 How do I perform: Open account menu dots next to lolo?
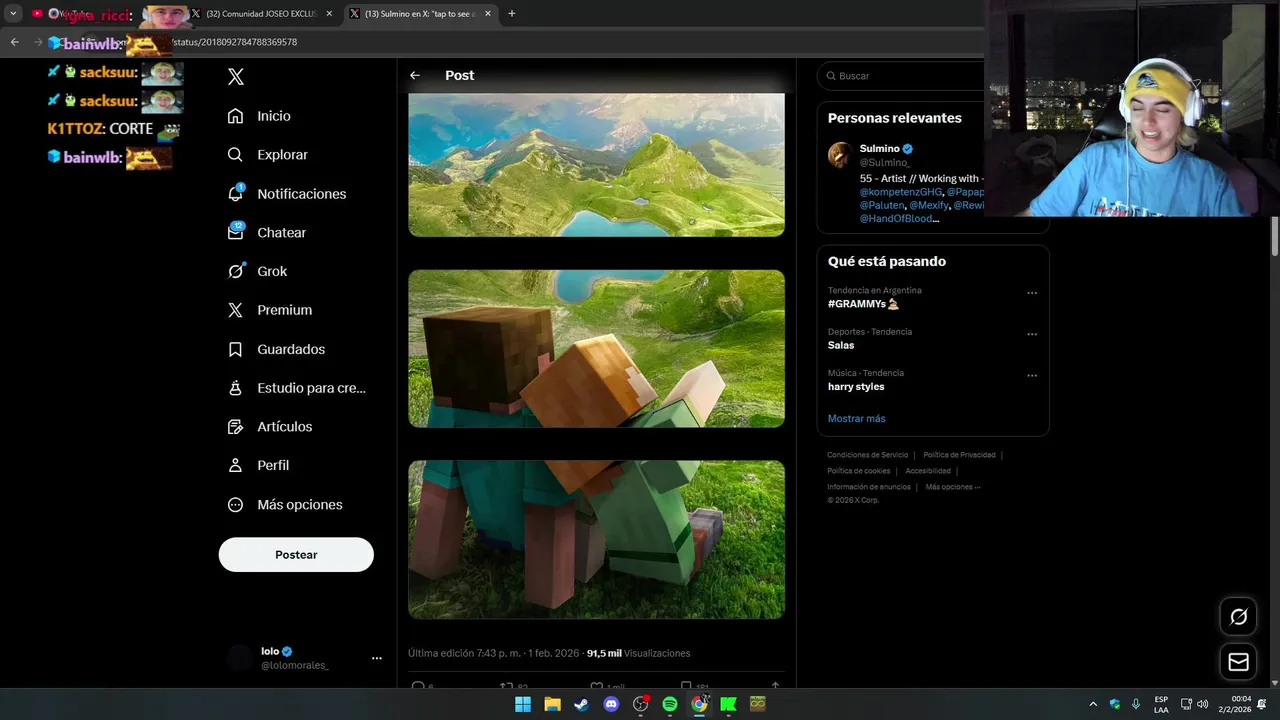(377, 658)
